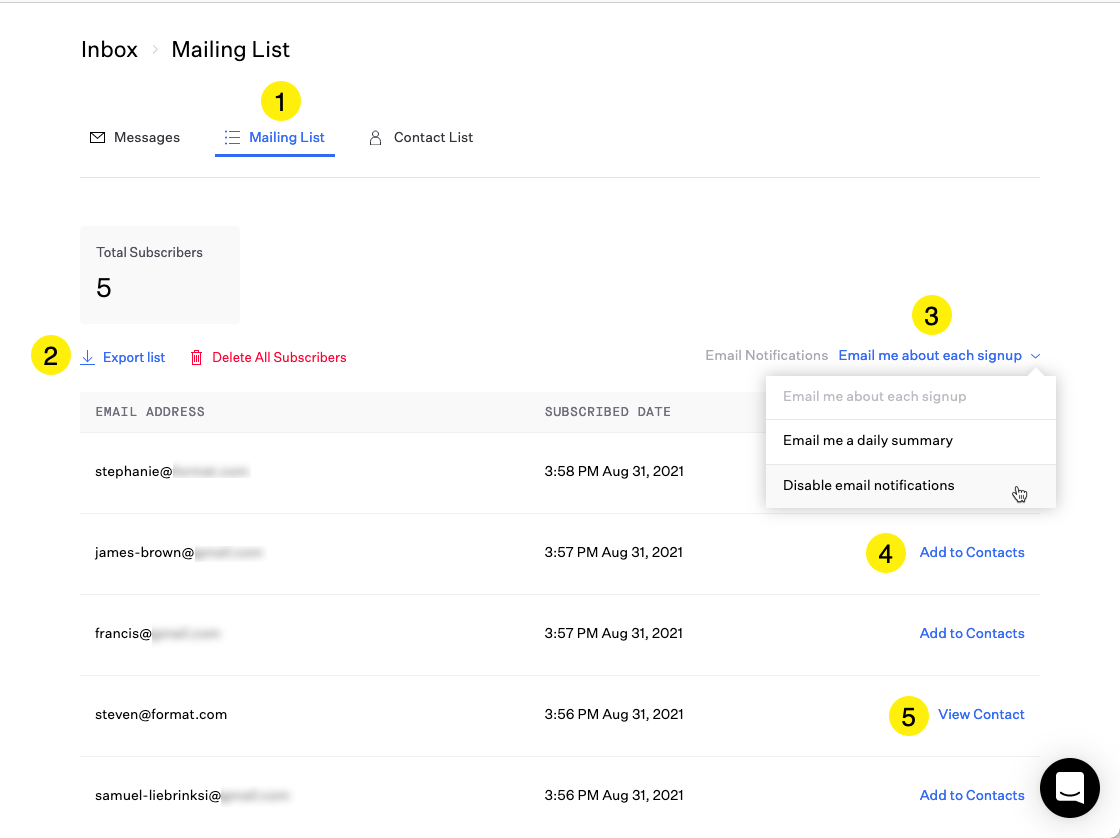Click the red trash icon for deleting subscribers
The image size is (1120, 838).
point(196,357)
